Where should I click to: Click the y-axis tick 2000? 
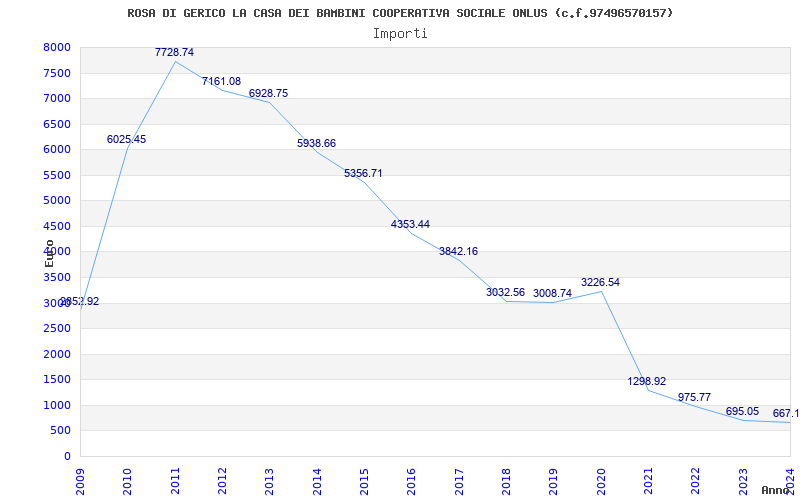click(57, 354)
